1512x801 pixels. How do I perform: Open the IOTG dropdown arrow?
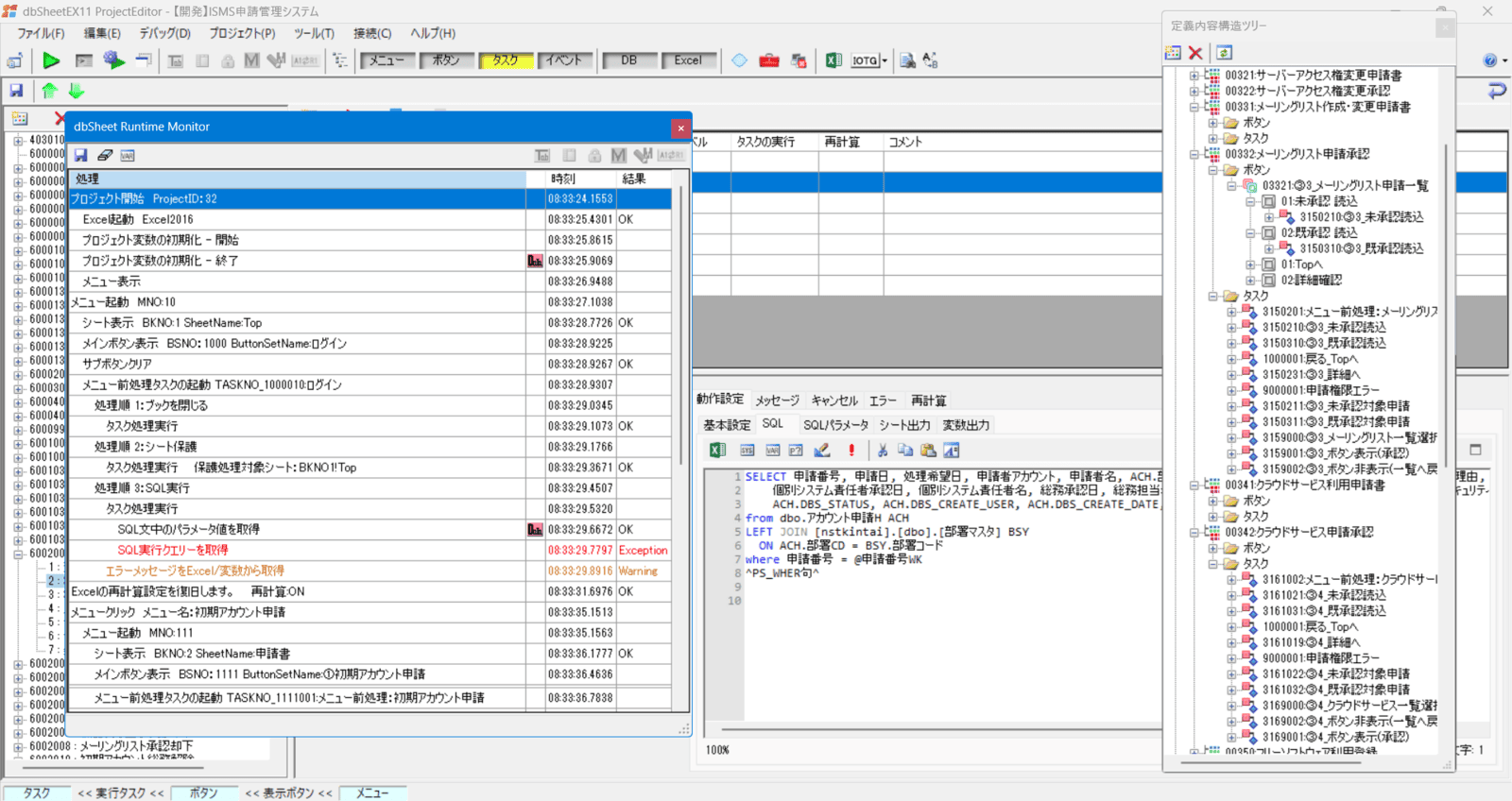[885, 60]
